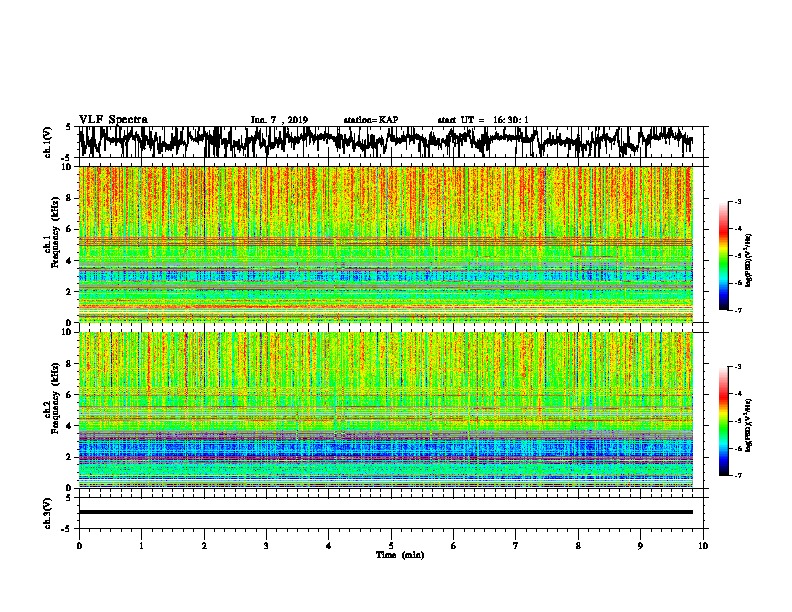Click the ch.2 colorbar '-3' label
This screenshot has height=612, width=792.
[737, 367]
